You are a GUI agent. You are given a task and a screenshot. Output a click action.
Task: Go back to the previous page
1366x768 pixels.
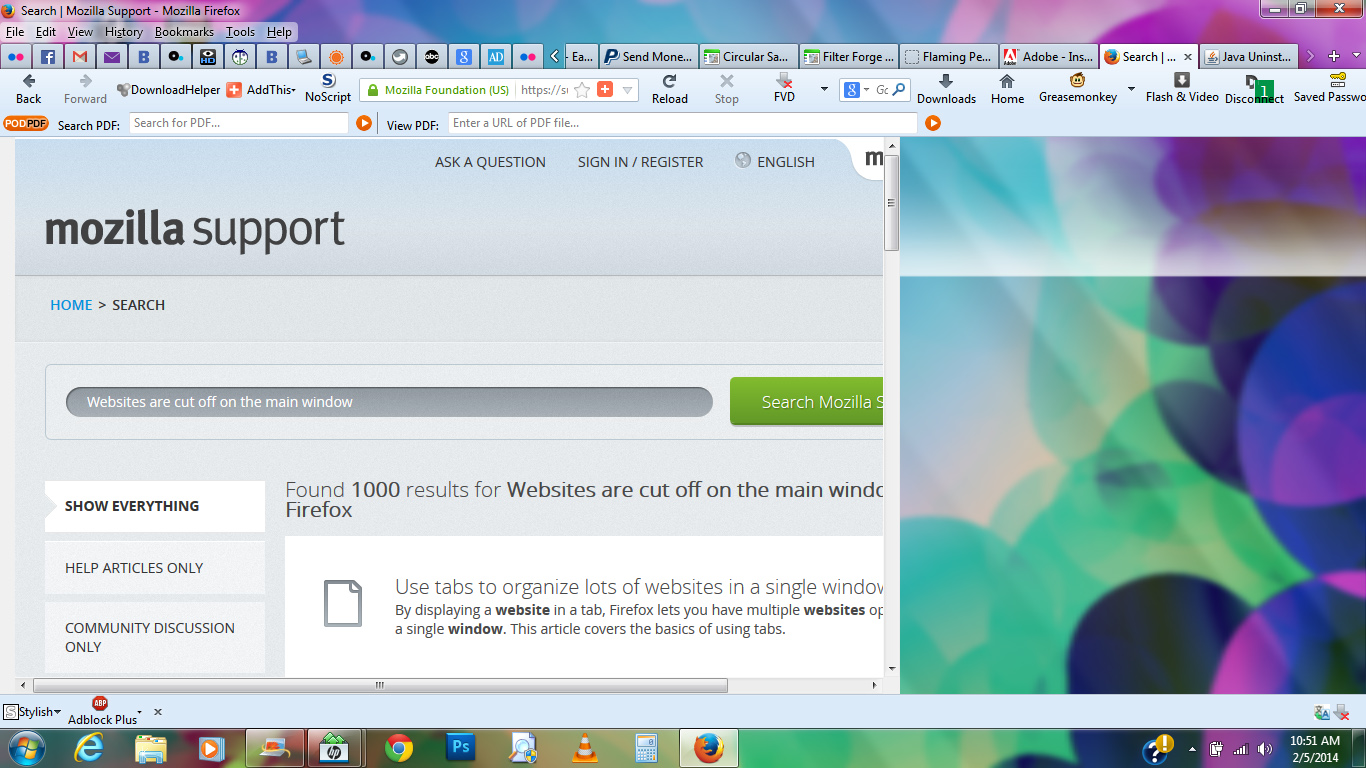pyautogui.click(x=29, y=89)
